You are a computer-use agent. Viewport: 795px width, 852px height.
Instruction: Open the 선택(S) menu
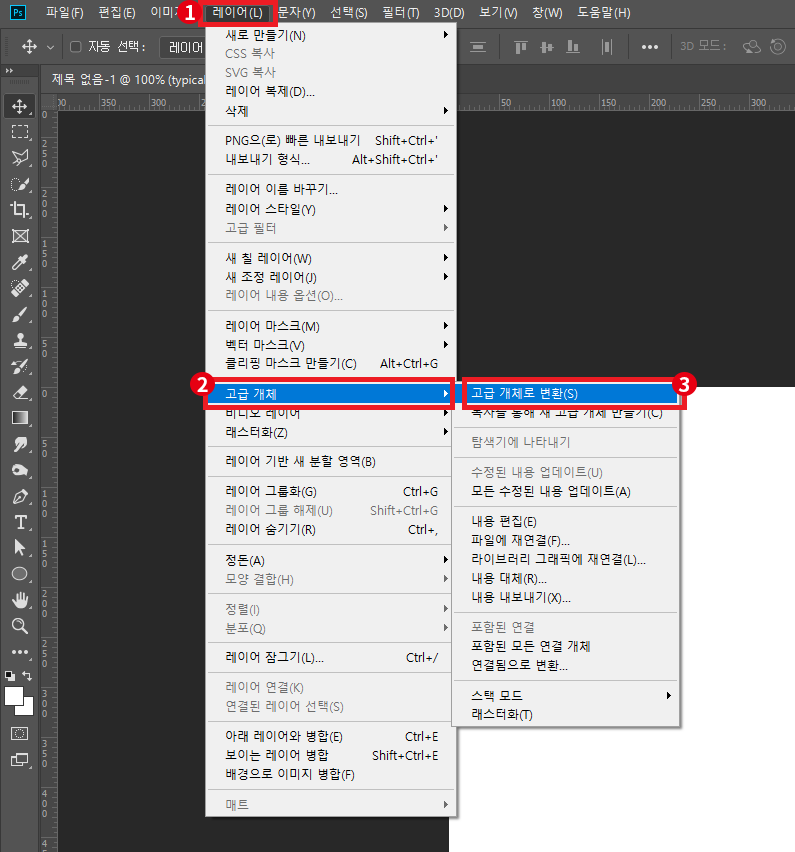pos(349,12)
